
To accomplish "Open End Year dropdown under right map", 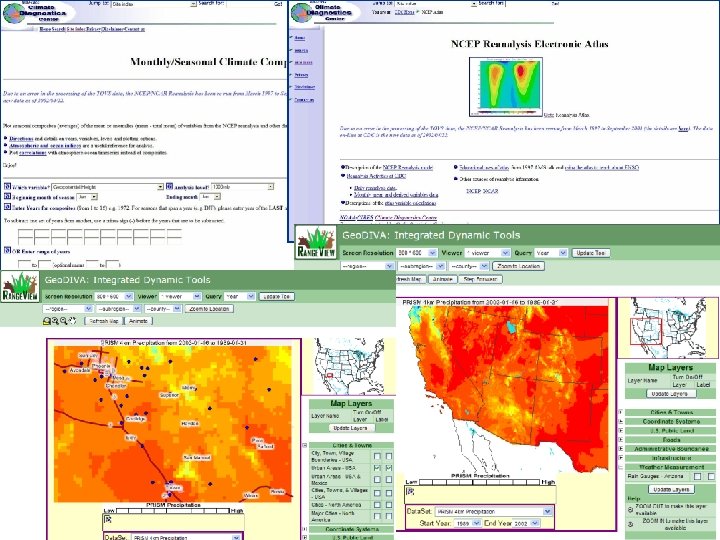I will [x=526, y=523].
